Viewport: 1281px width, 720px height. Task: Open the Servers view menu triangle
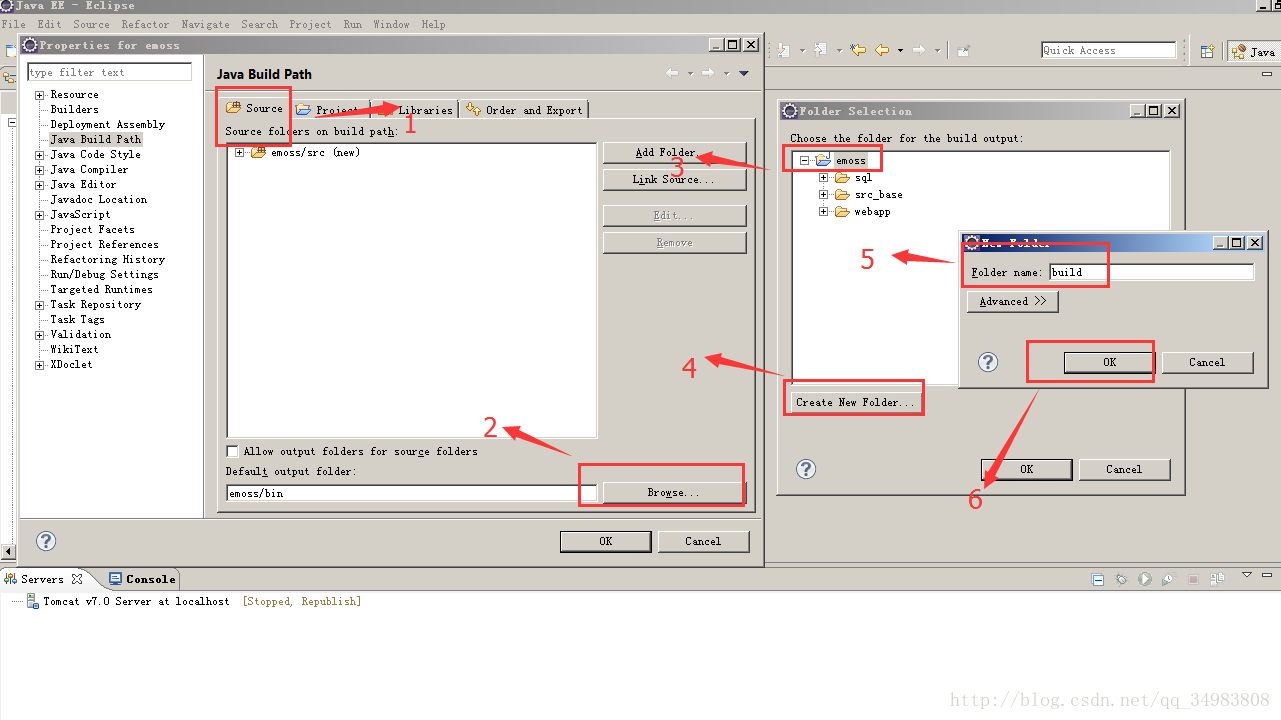[x=1246, y=576]
